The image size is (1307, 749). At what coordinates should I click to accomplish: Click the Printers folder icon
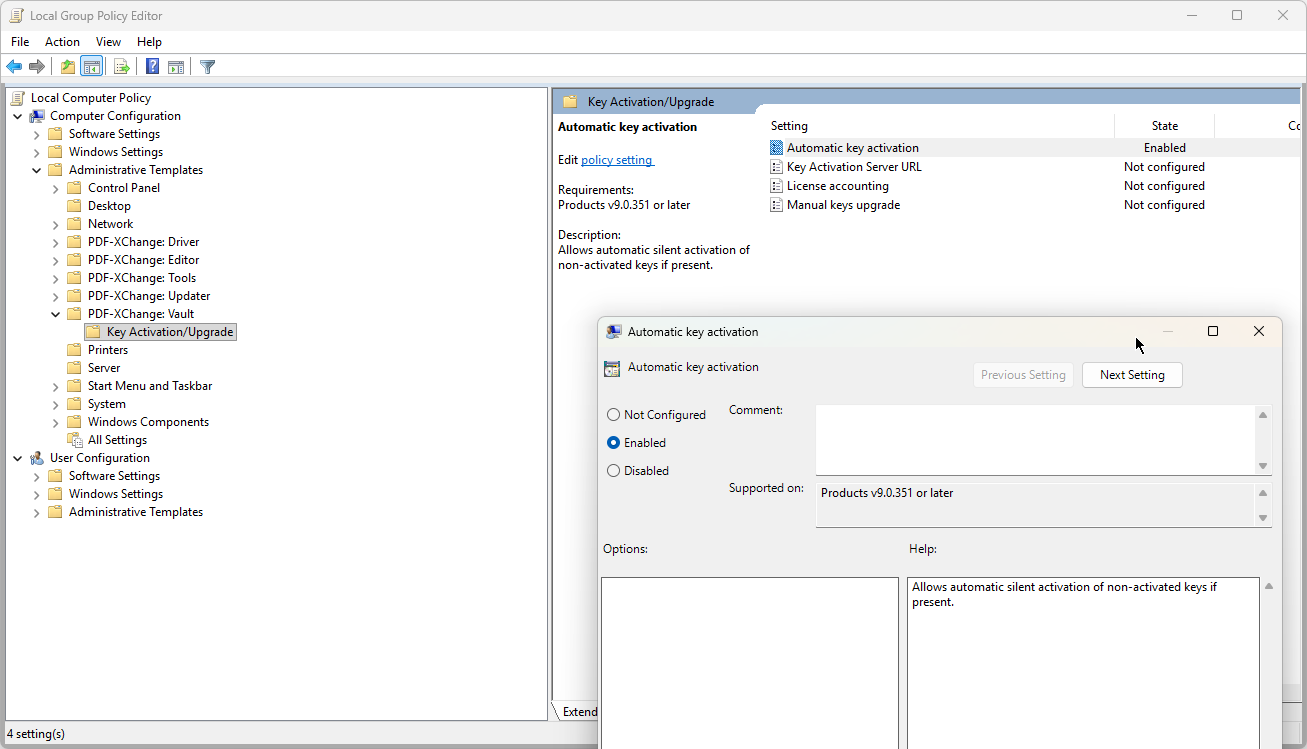[x=75, y=350]
